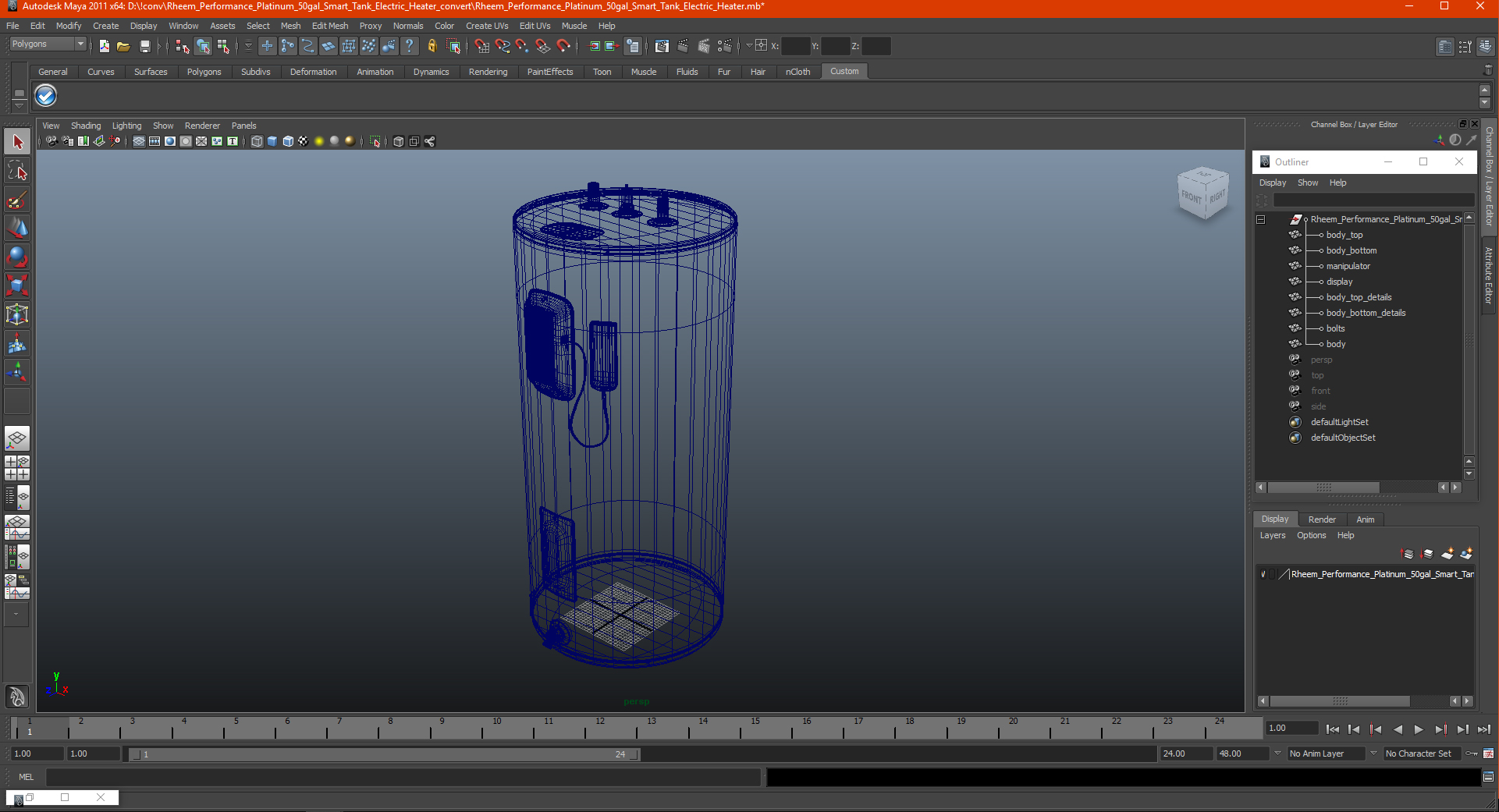Image resolution: width=1499 pixels, height=812 pixels.
Task: Activate the Lasso selection tool
Action: point(17,170)
